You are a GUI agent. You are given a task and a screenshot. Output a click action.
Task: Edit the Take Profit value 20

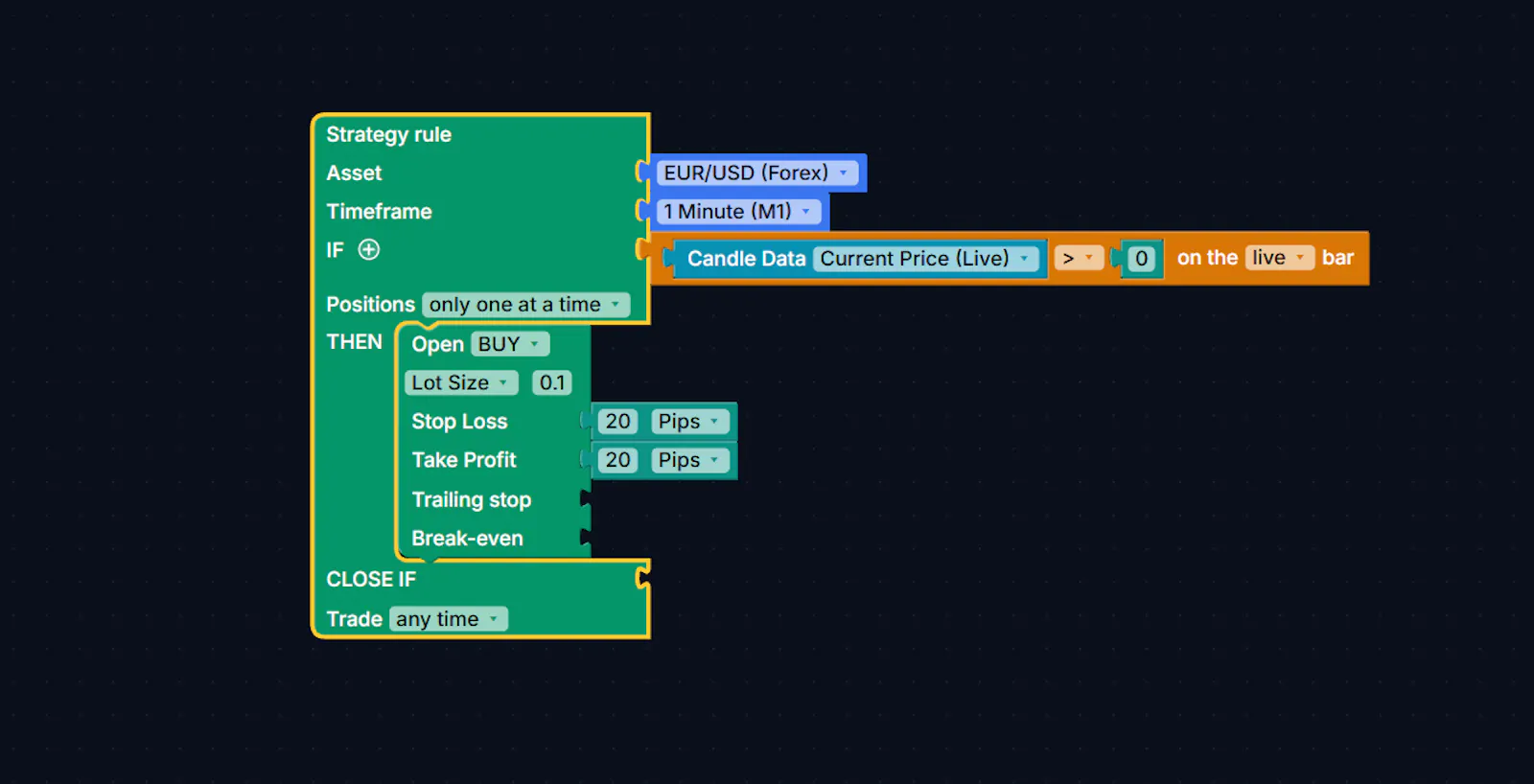click(618, 460)
